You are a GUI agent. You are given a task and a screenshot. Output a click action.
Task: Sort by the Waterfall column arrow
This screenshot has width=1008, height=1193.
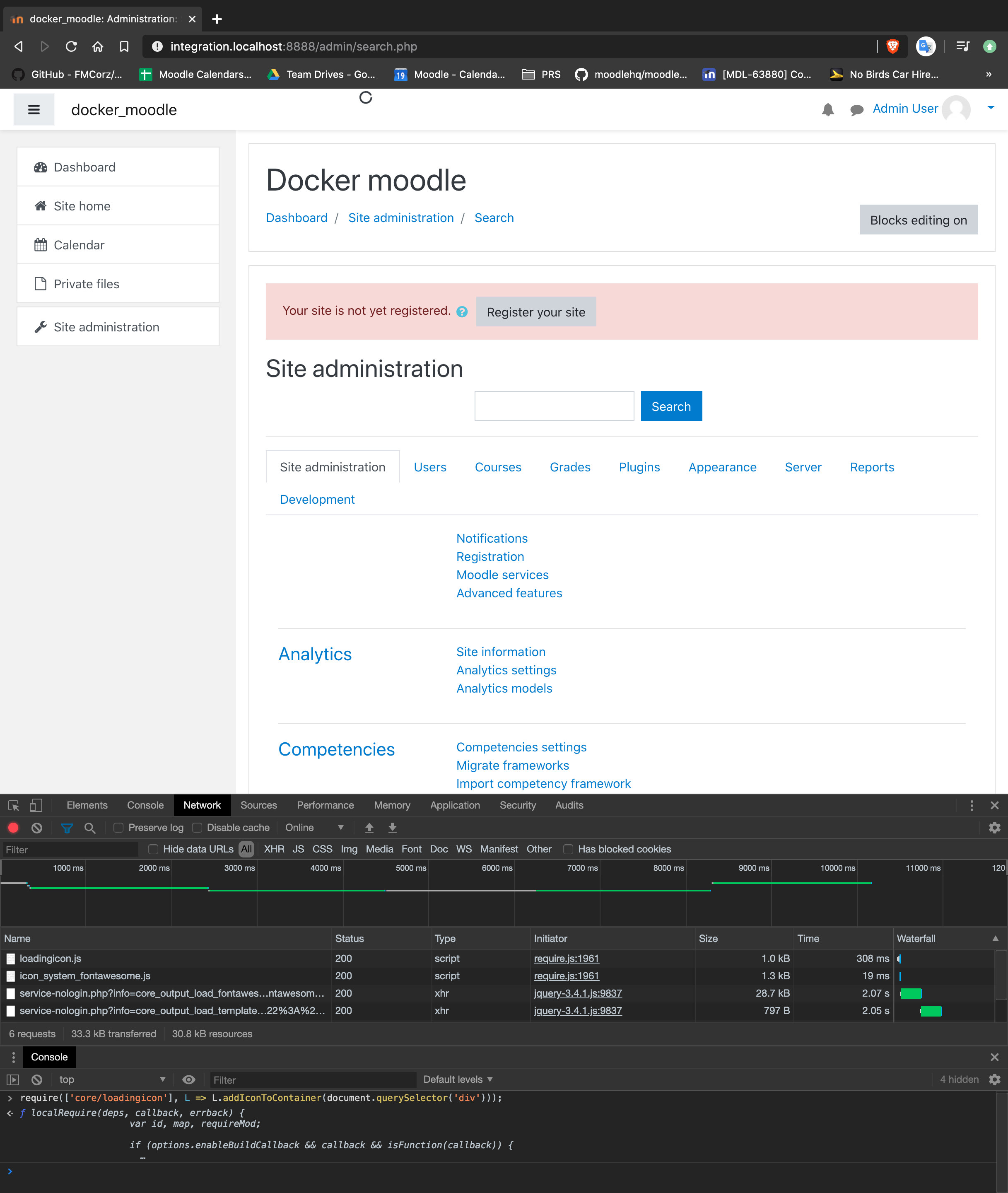996,939
